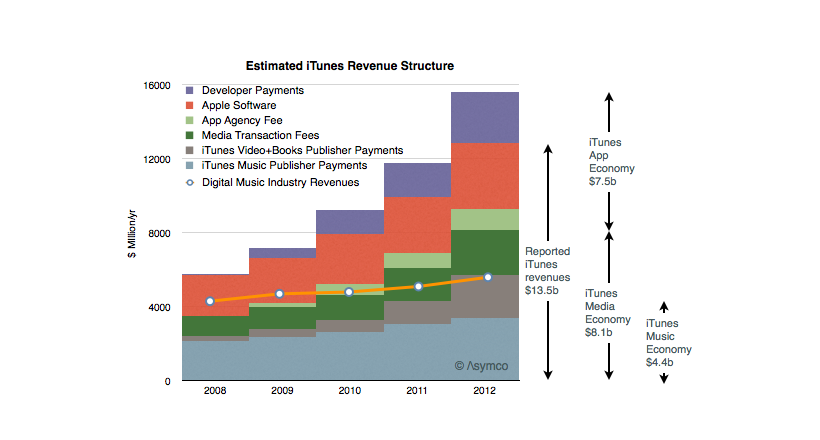Screen dimensions: 820x440
Task: Click the 2012 Developer Payments purple bar segment
Action: pyautogui.click(x=485, y=118)
